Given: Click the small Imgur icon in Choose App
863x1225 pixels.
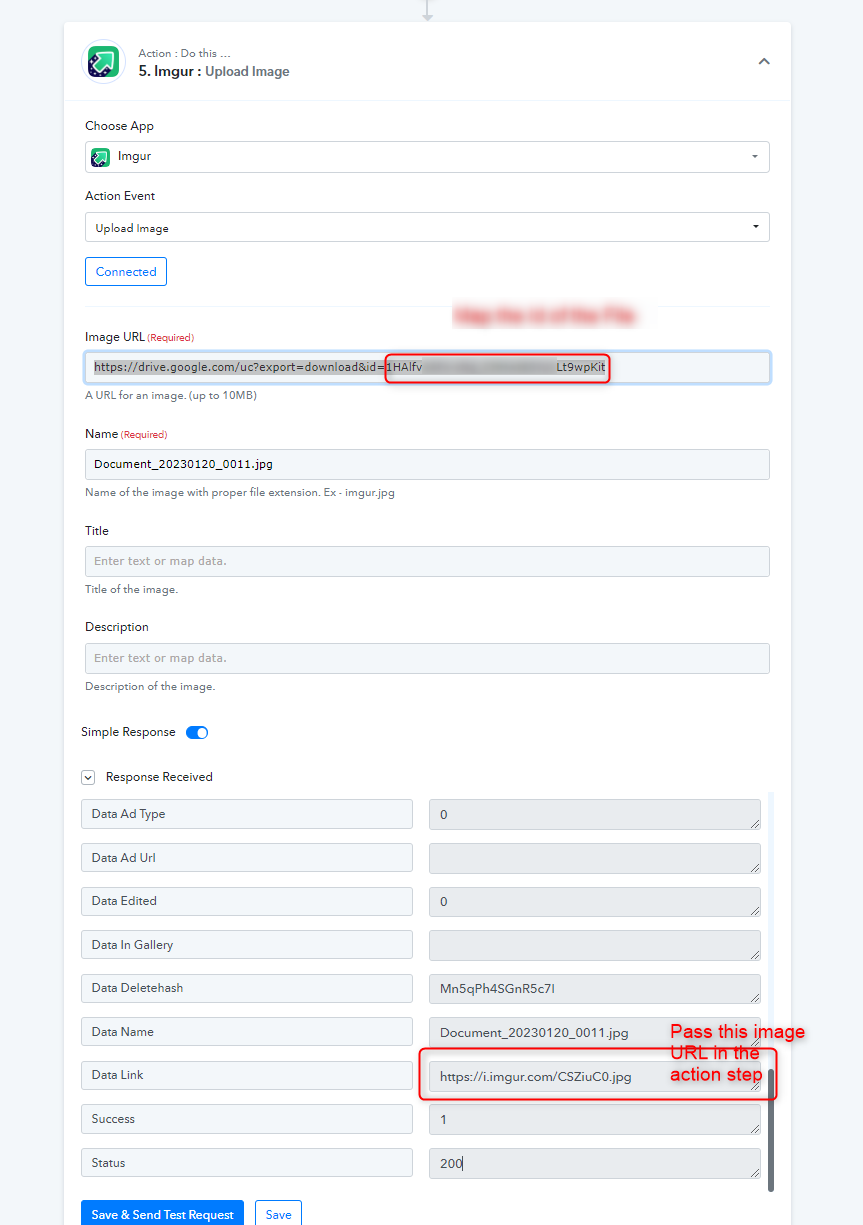Looking at the screenshot, I should tap(100, 157).
